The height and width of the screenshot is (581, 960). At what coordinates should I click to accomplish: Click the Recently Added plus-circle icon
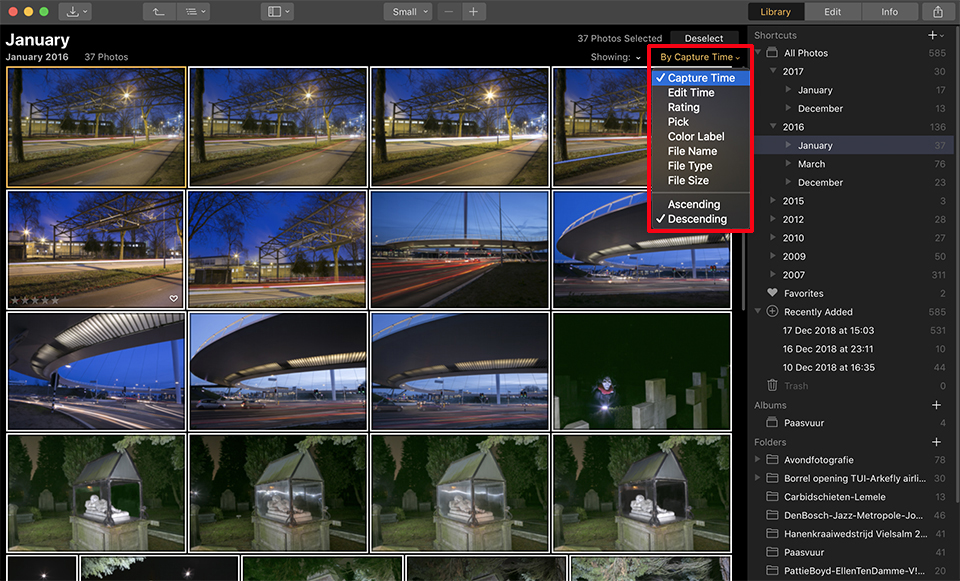click(x=772, y=311)
